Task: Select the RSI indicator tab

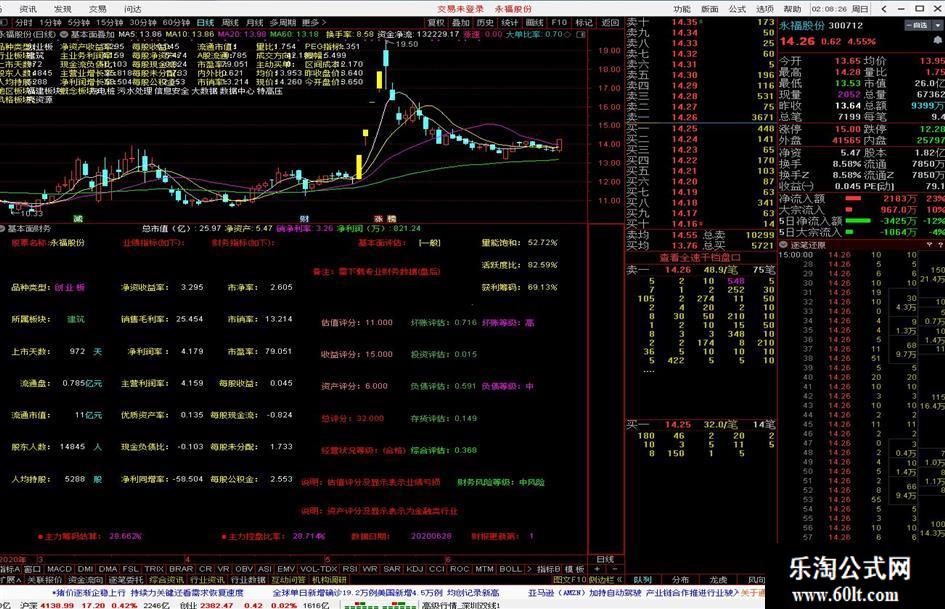Action: [x=350, y=569]
